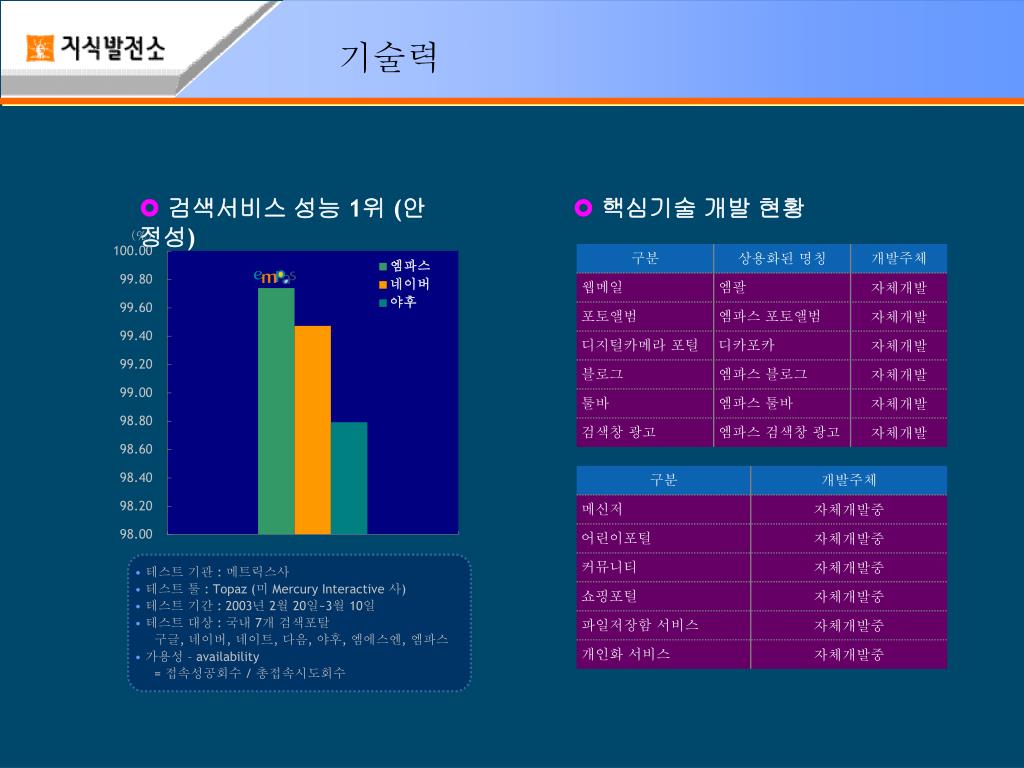Click note line 국내 7개 검색포탈

point(238,622)
